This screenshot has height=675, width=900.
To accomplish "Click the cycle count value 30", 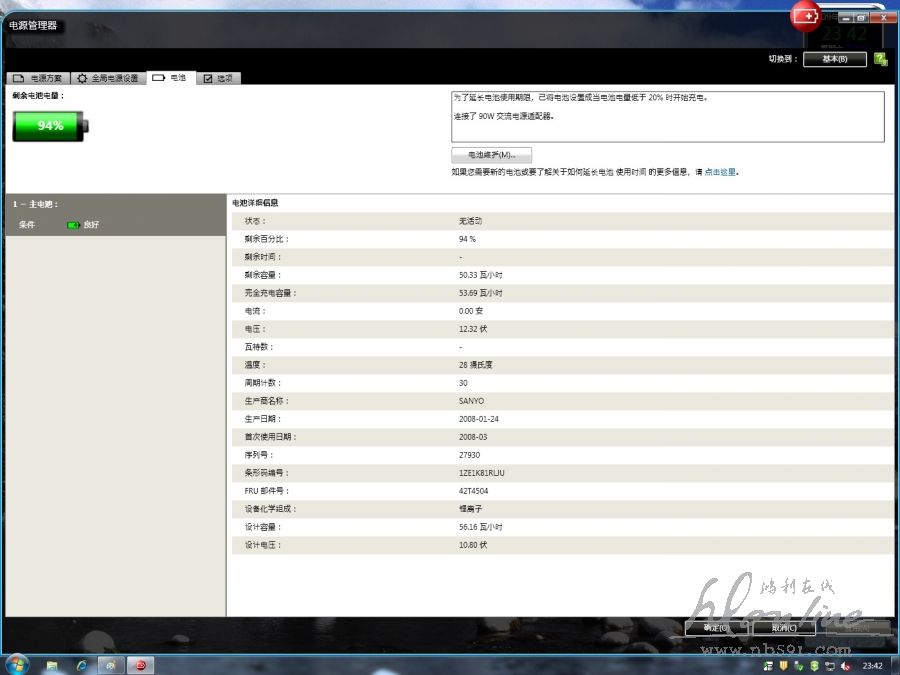I will [463, 383].
